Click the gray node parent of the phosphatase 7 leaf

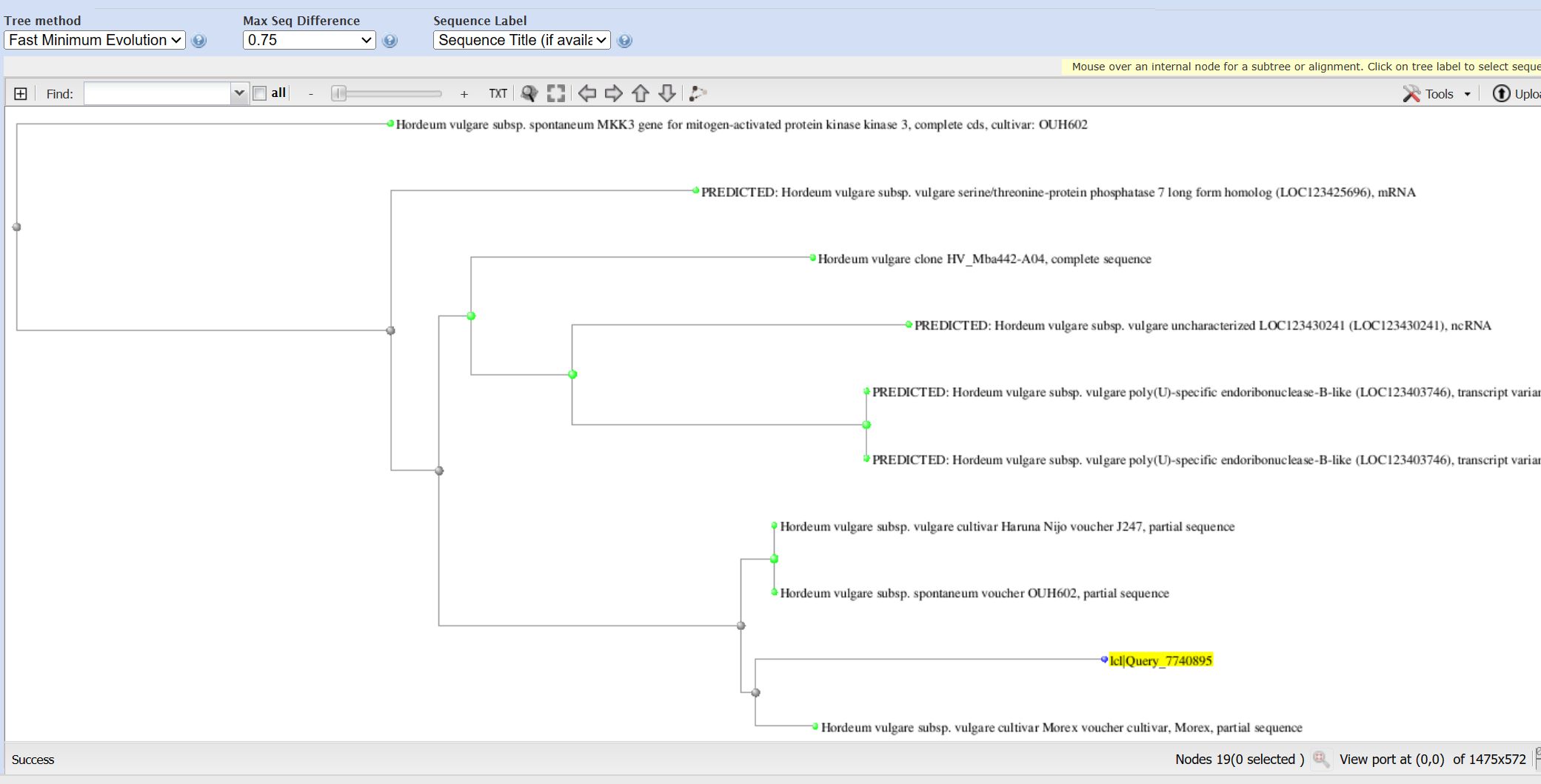coord(391,331)
